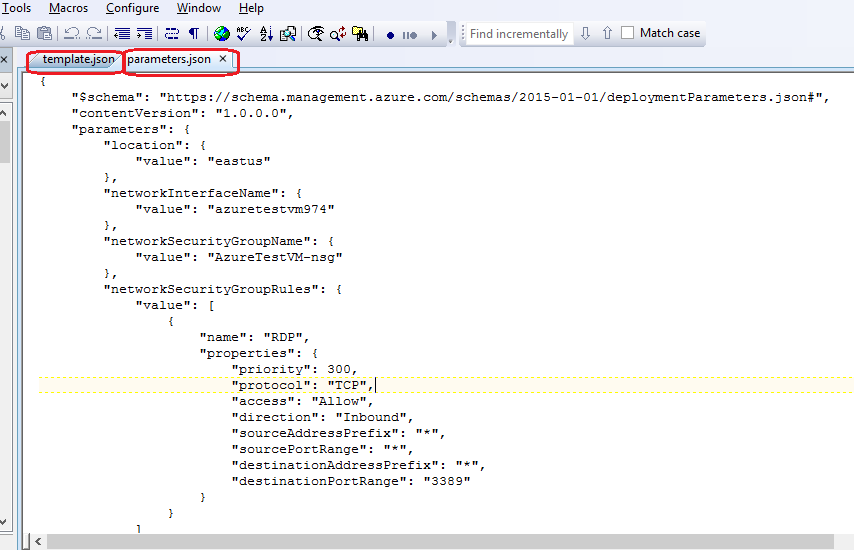Increase indent with the indent icon

click(x=144, y=34)
